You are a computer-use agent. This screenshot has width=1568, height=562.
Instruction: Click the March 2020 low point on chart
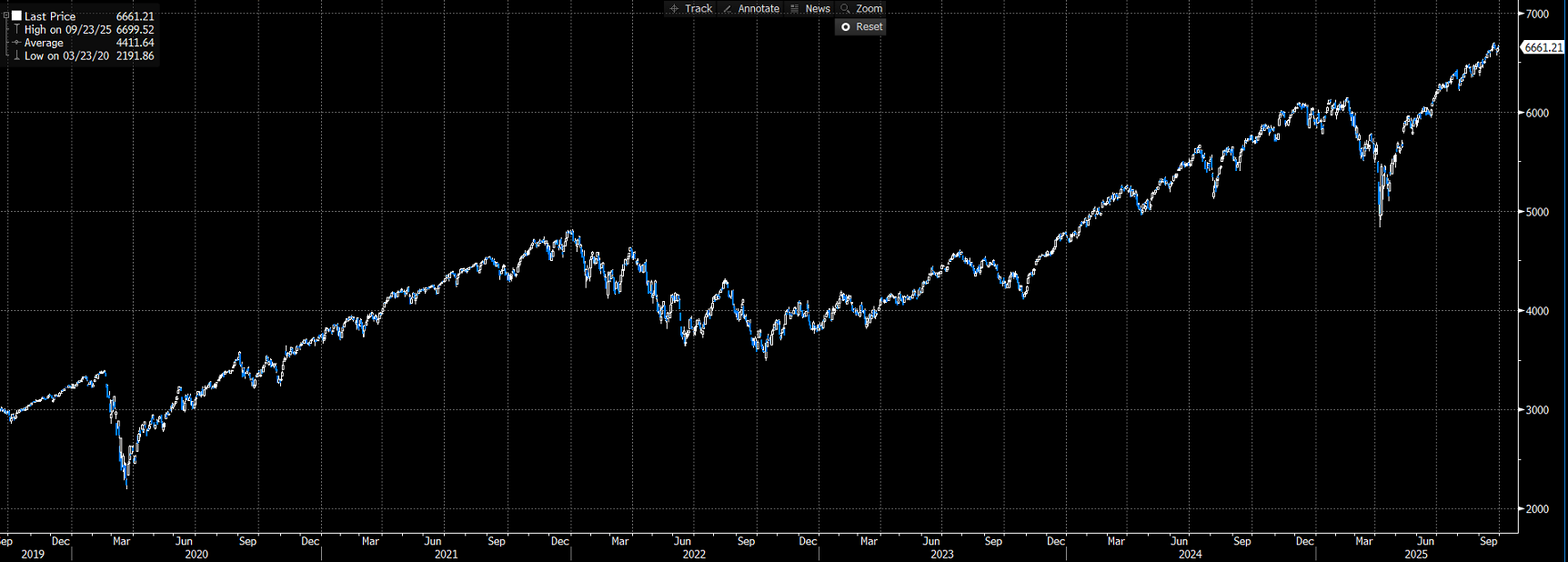click(x=126, y=487)
